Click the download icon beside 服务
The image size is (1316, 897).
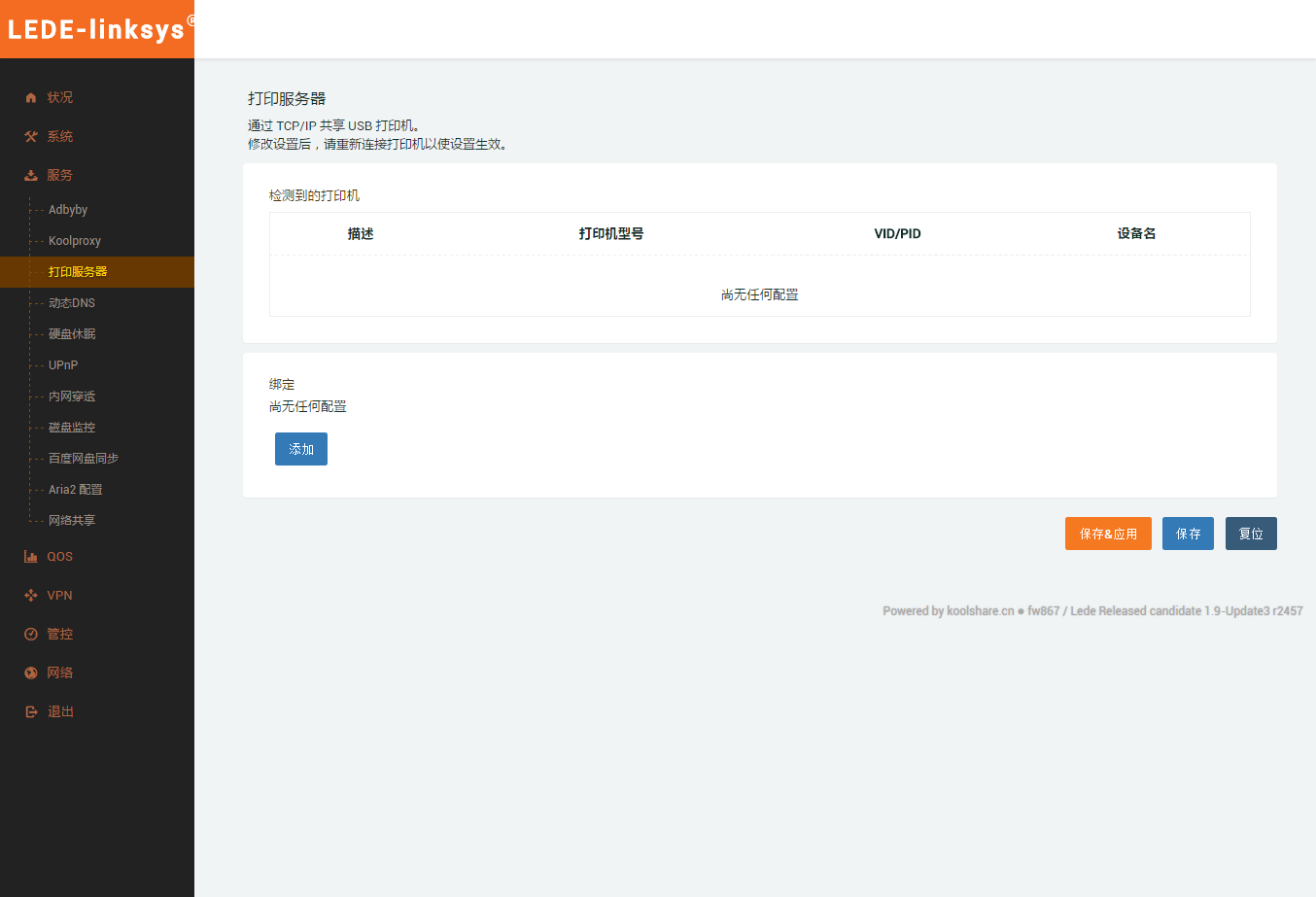31,175
